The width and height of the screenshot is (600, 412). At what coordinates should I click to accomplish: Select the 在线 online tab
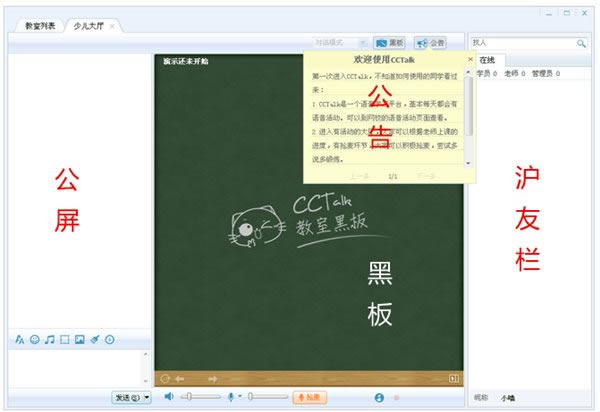click(487, 60)
